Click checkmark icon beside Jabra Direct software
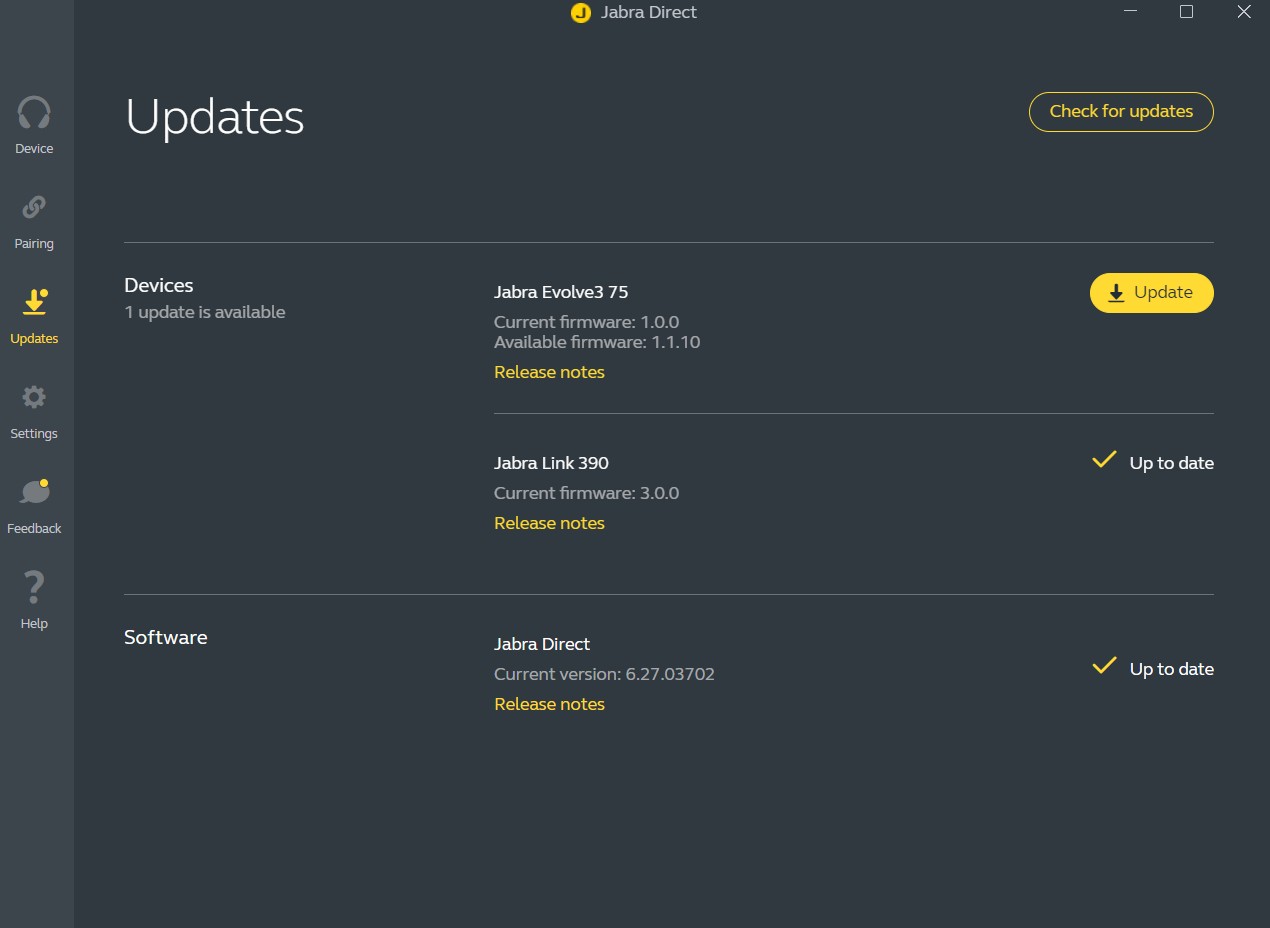 coord(1104,666)
